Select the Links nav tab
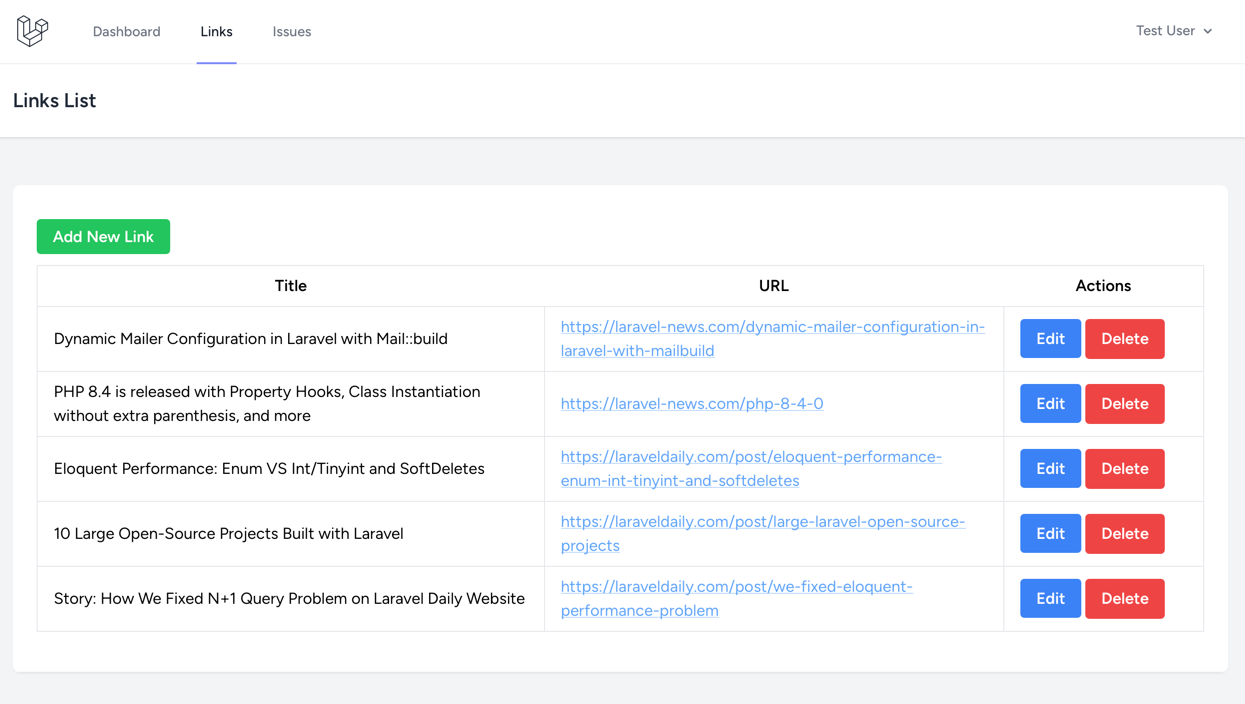1245x704 pixels. (x=216, y=32)
